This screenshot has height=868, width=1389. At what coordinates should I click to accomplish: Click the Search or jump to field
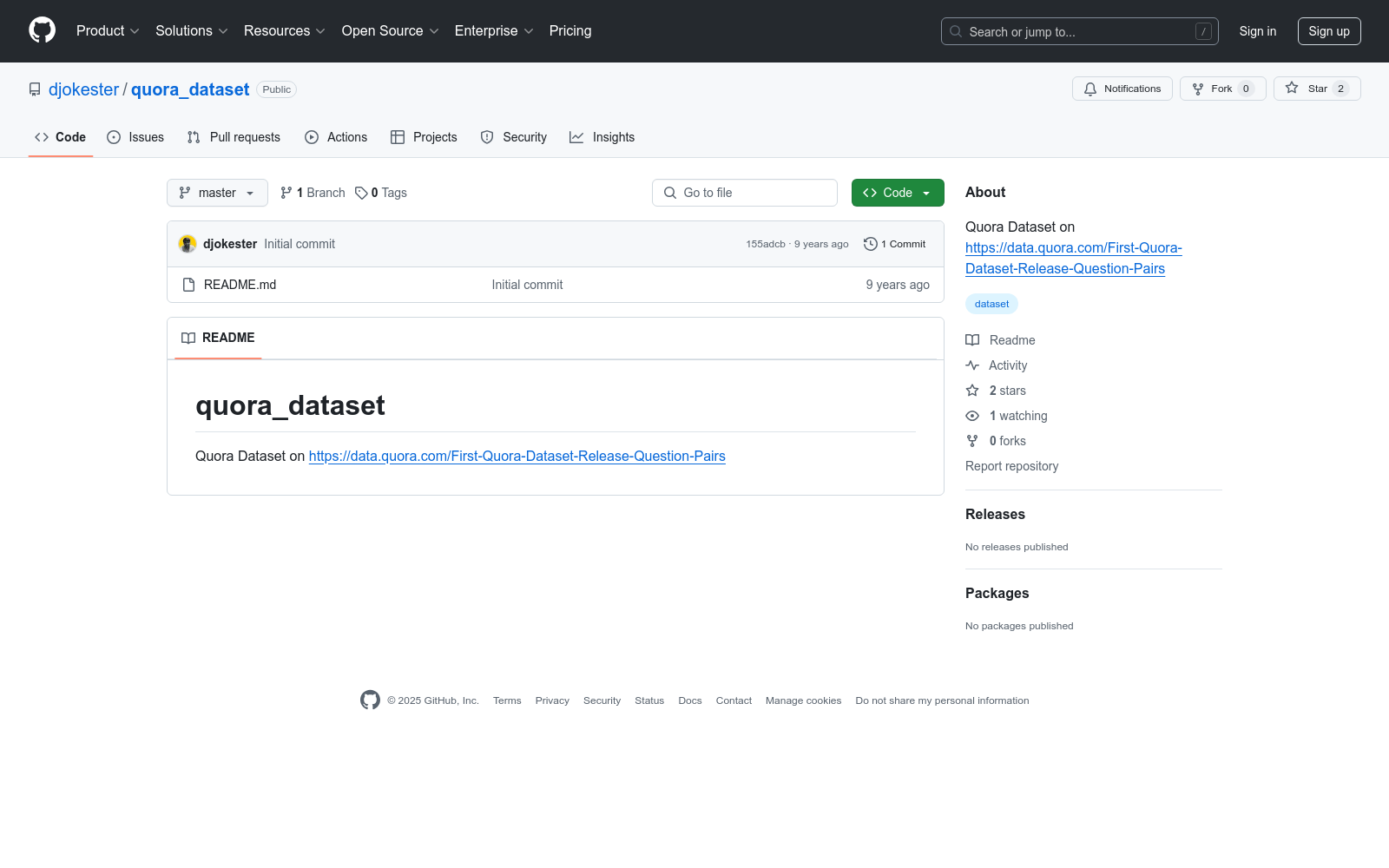pos(1080,31)
